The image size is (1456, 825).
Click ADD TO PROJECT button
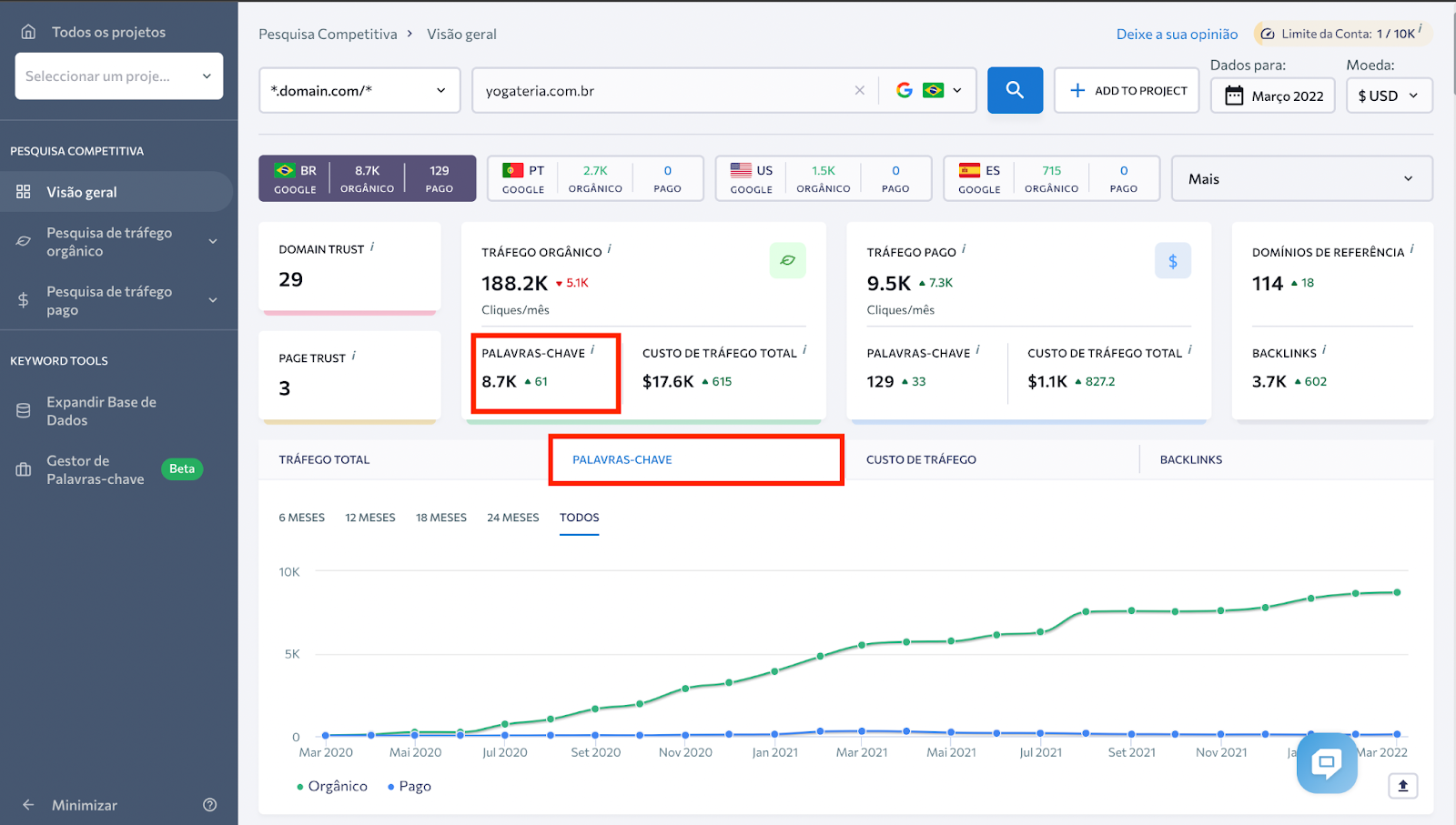1127,90
